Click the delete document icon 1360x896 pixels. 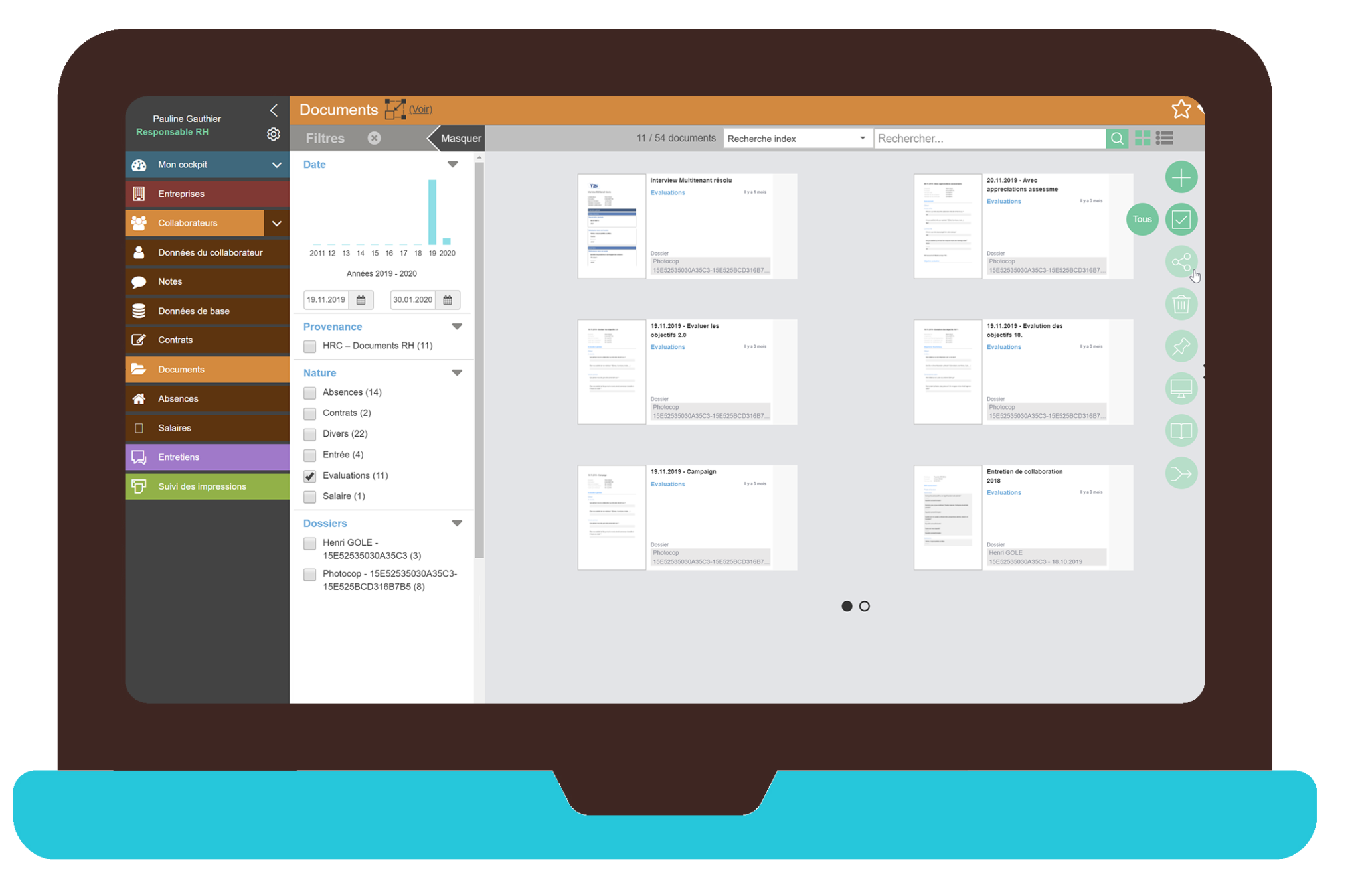pyautogui.click(x=1180, y=305)
